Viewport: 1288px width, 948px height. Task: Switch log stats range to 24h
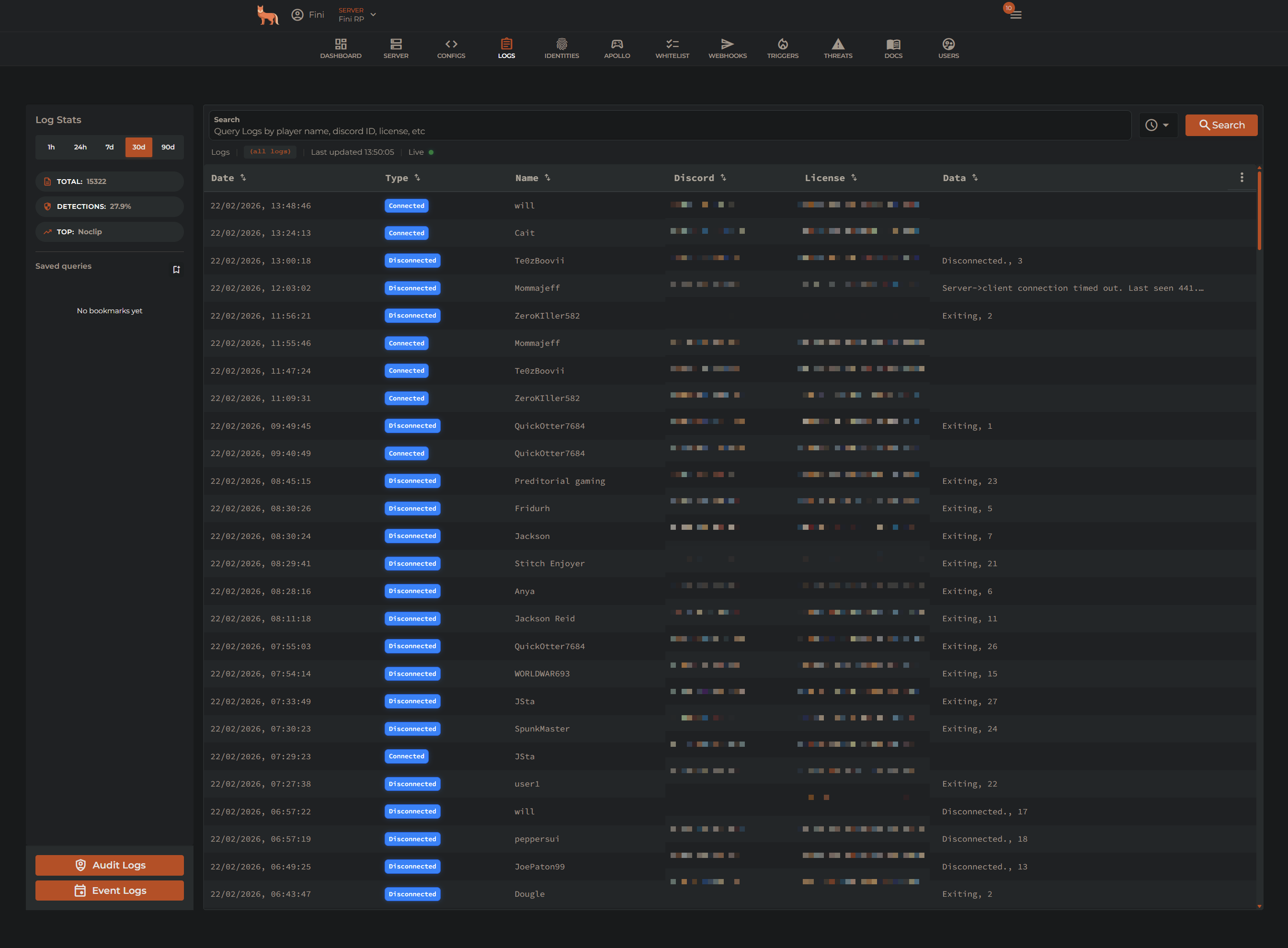click(x=80, y=147)
